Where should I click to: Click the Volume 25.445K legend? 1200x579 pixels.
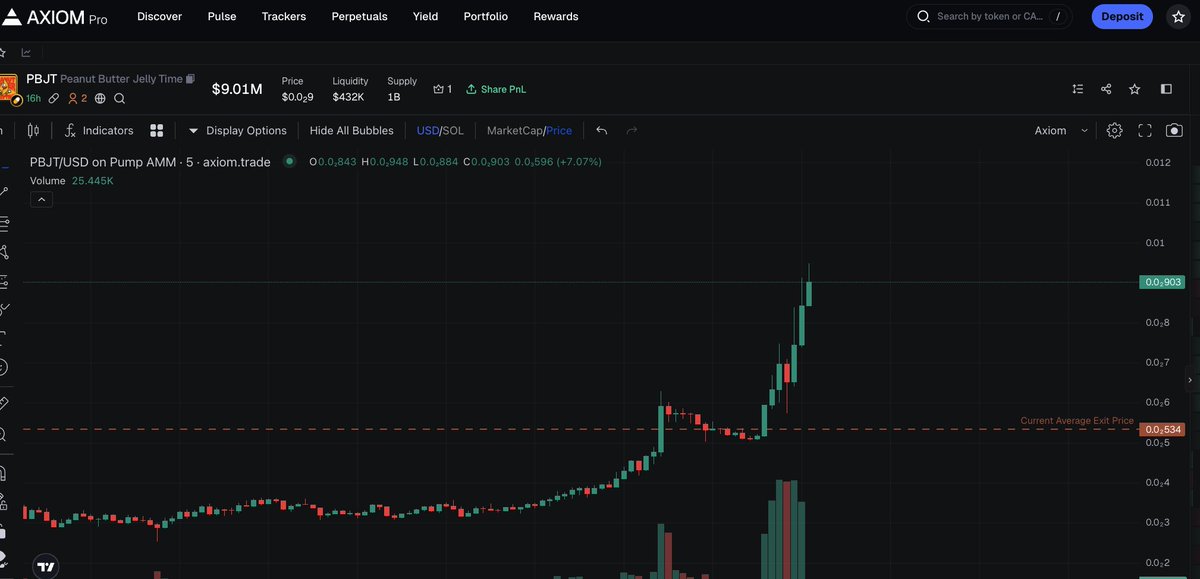72,181
